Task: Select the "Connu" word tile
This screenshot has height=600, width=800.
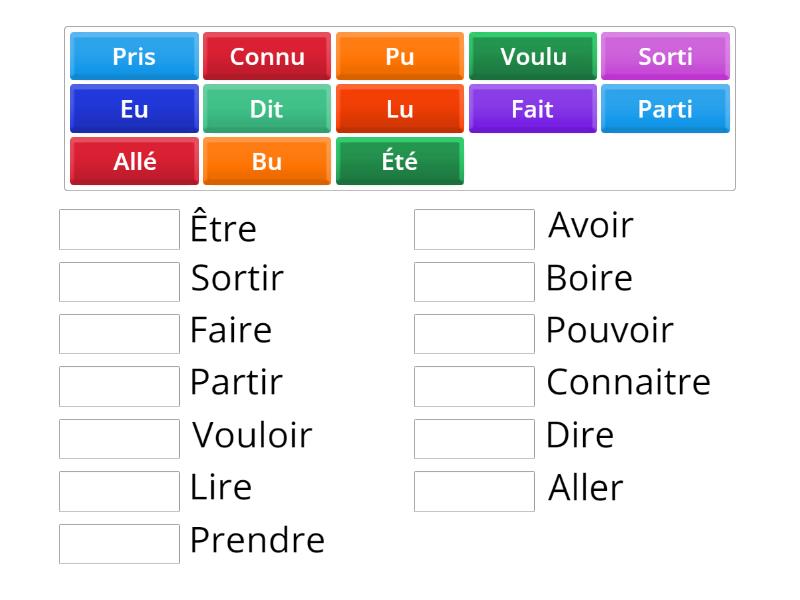Action: click(x=266, y=57)
